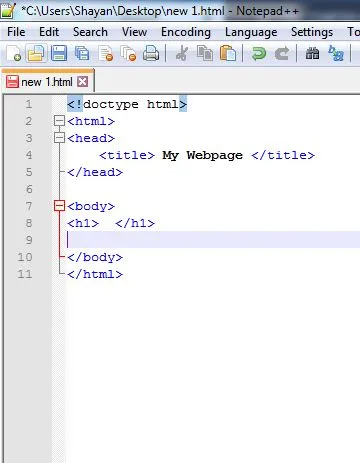Click the opening <title> tag
The image size is (360, 463).
click(127, 155)
